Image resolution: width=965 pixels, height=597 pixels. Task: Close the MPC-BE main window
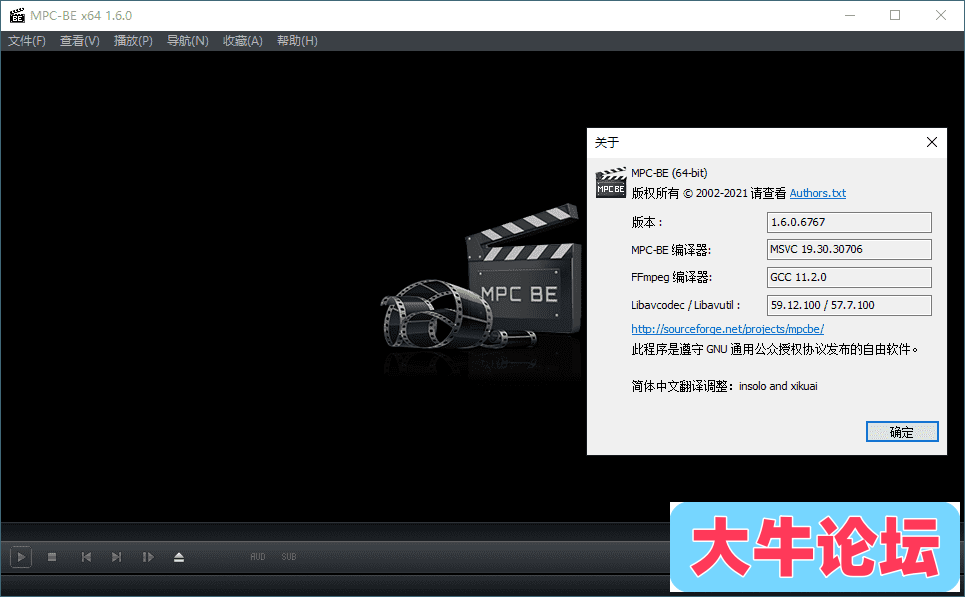tap(940, 15)
